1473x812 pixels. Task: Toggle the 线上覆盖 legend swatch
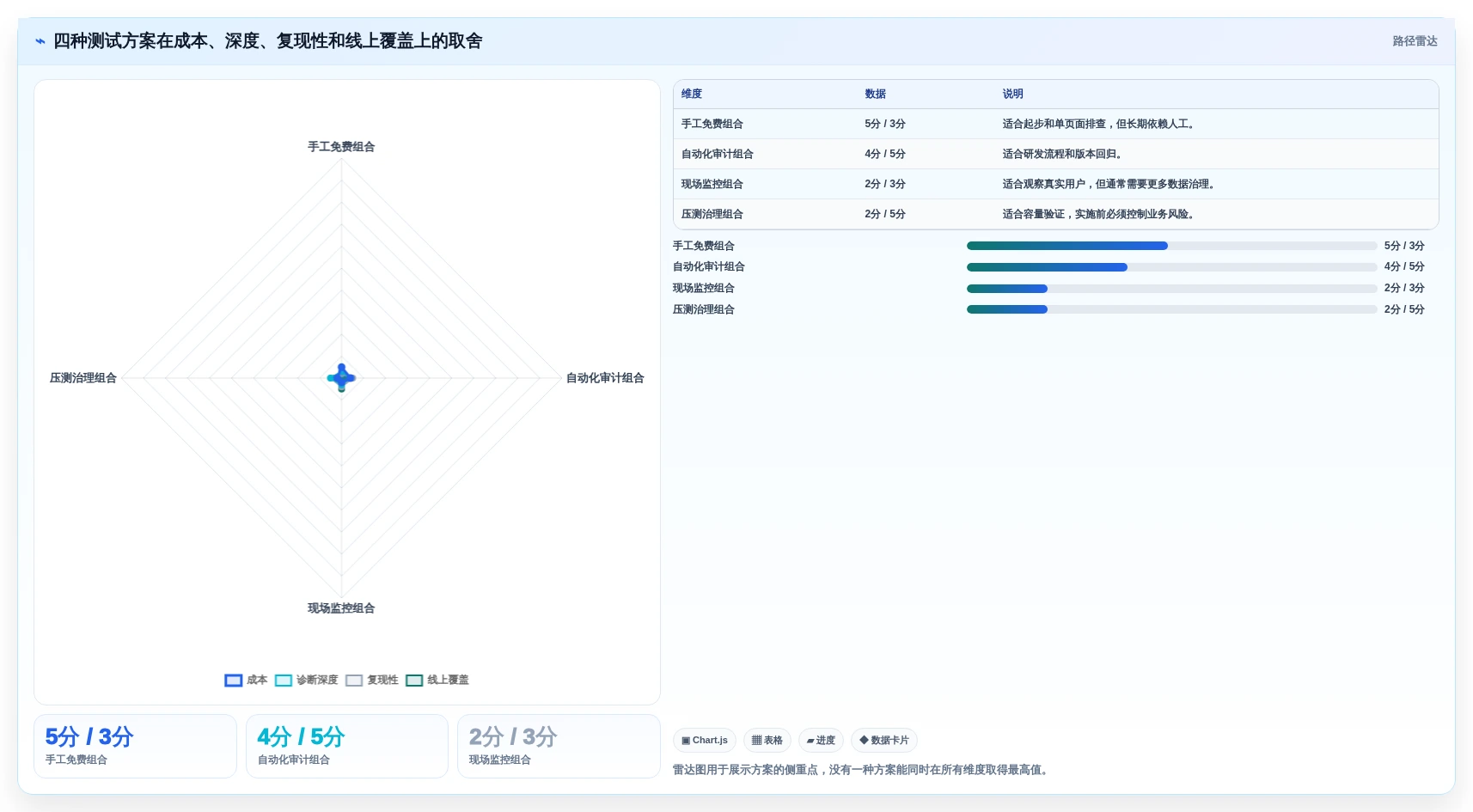pos(414,681)
